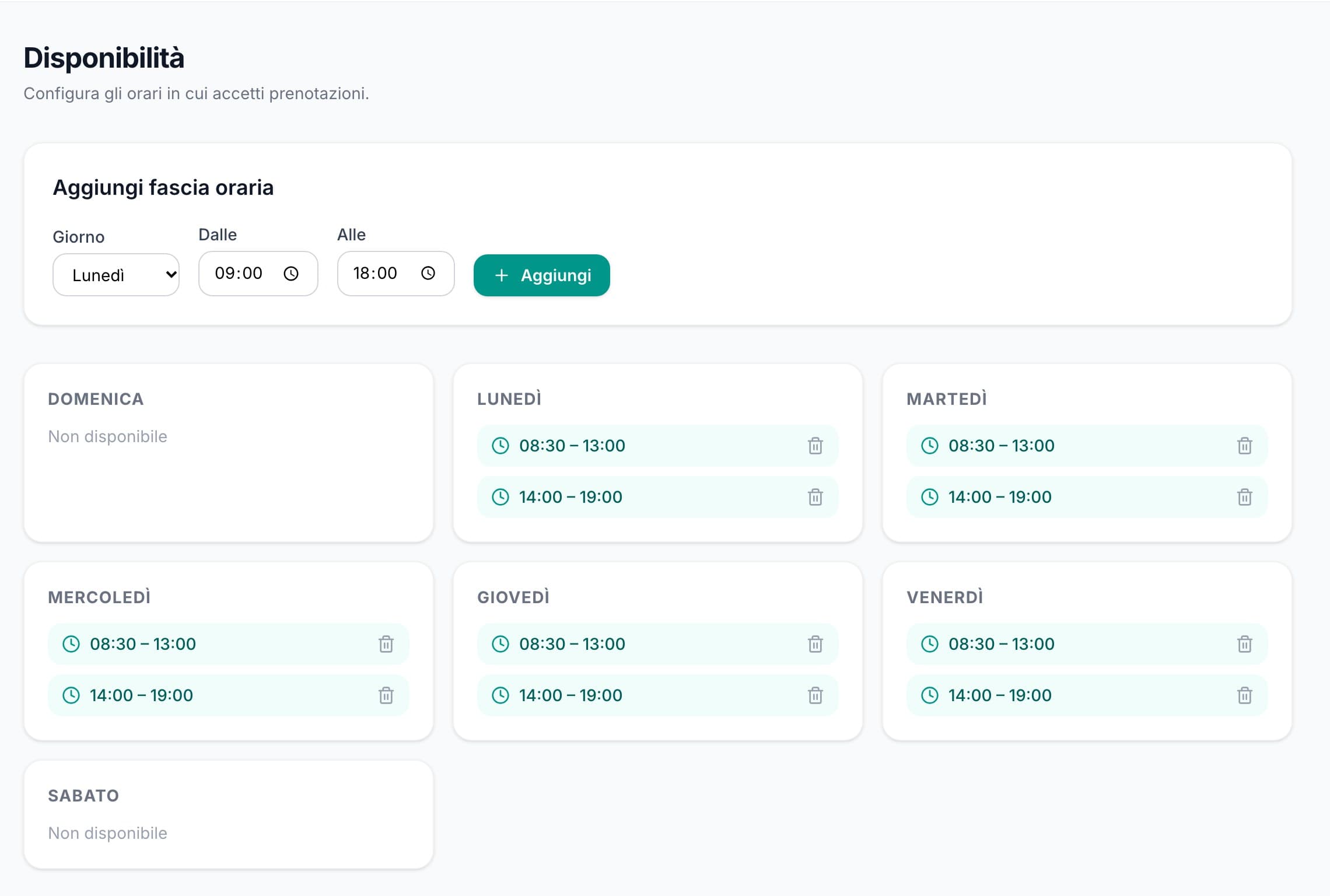Open time picker clock in Alle field

pyautogui.click(x=428, y=274)
